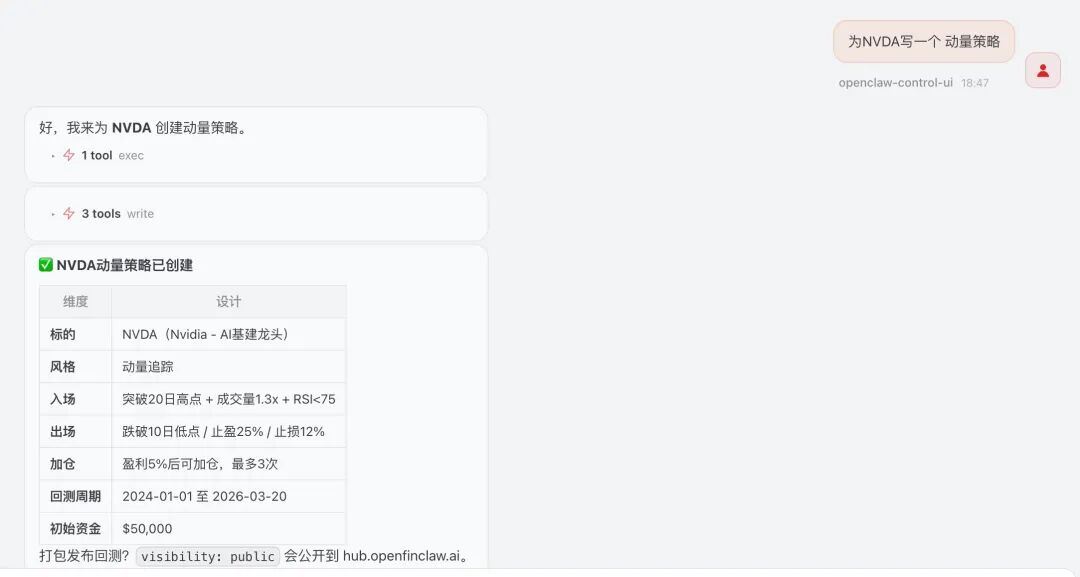Click the 18:47 message timestamp
Viewport: 1080px width, 577px height.
[x=975, y=83]
